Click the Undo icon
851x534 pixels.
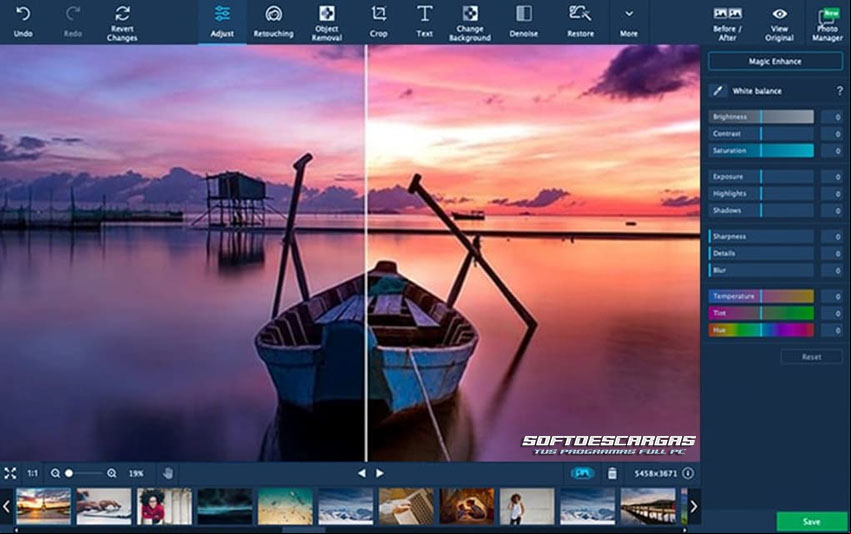tap(23, 14)
